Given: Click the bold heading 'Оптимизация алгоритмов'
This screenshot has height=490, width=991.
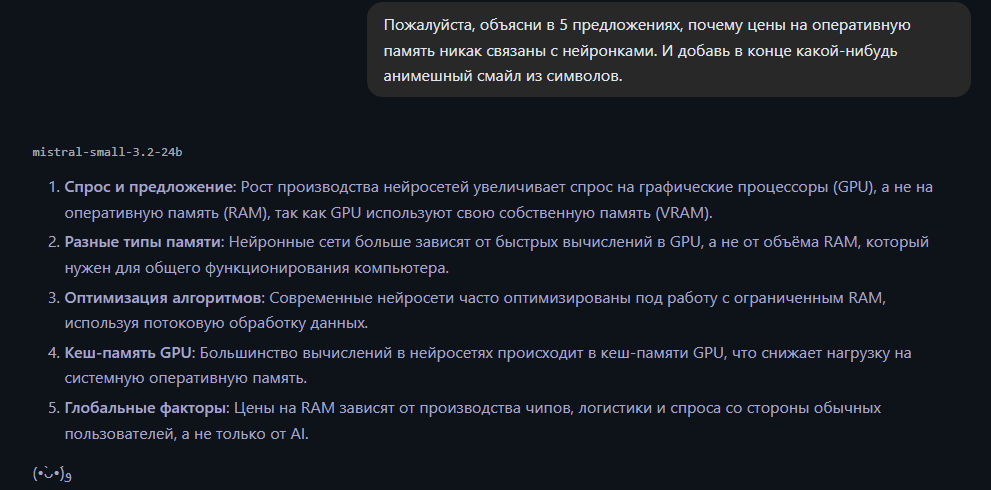Looking at the screenshot, I should click(x=161, y=298).
